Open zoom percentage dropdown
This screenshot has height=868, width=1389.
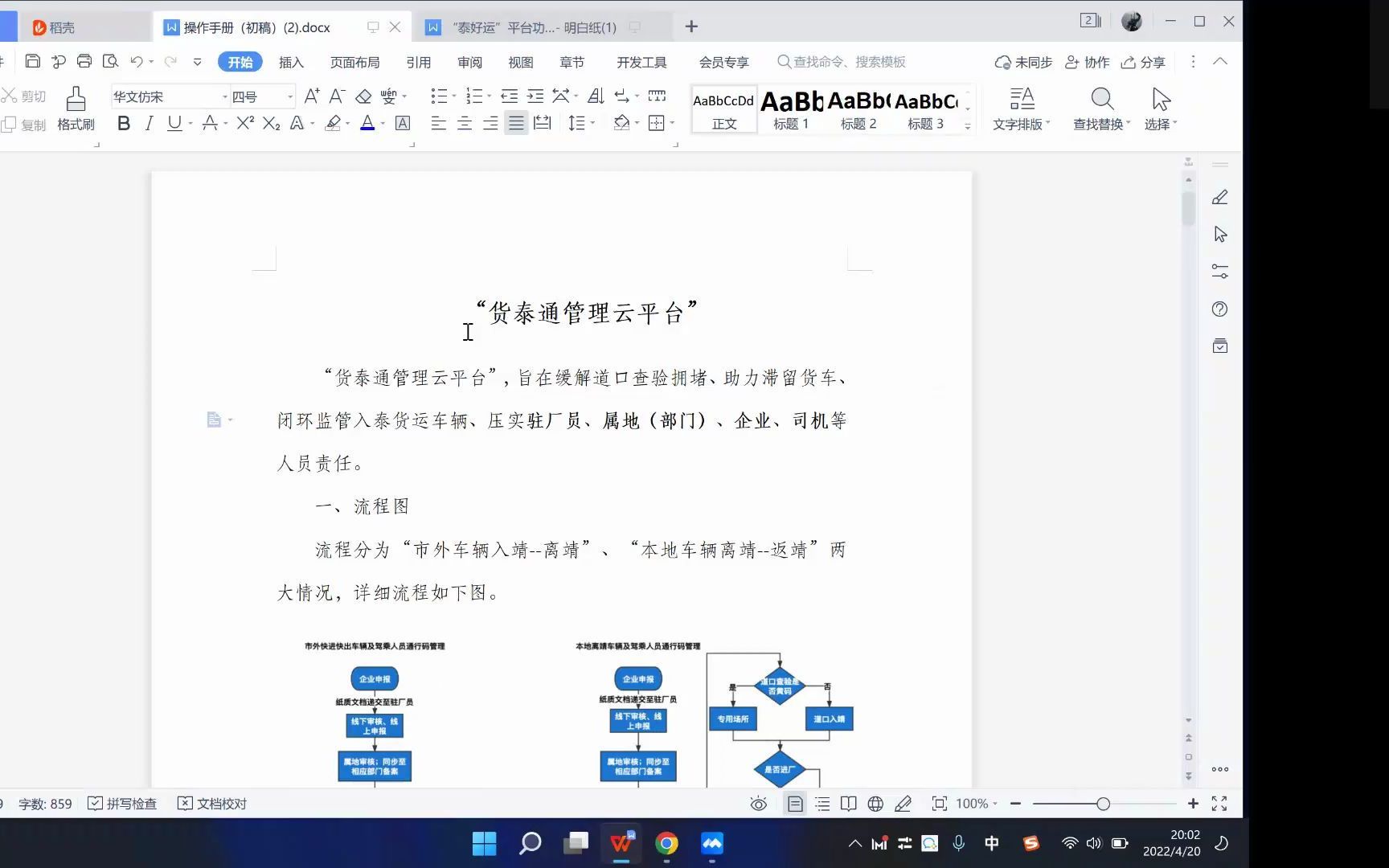point(995,804)
